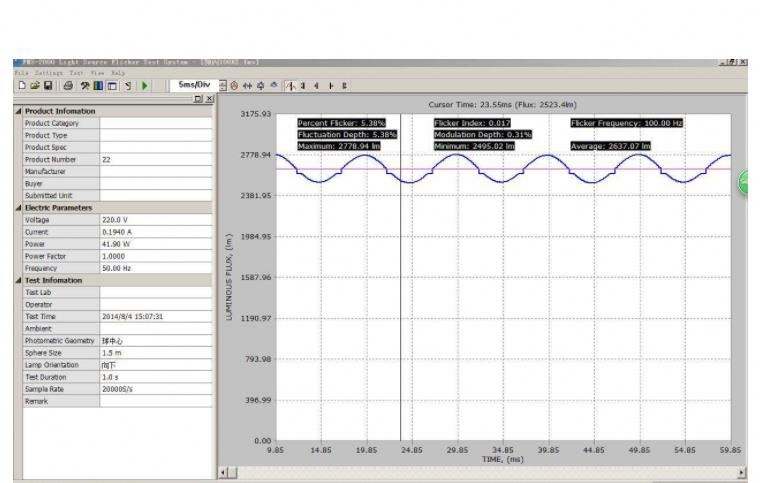
Task: Collapse the Product Information section
Action: (19, 111)
